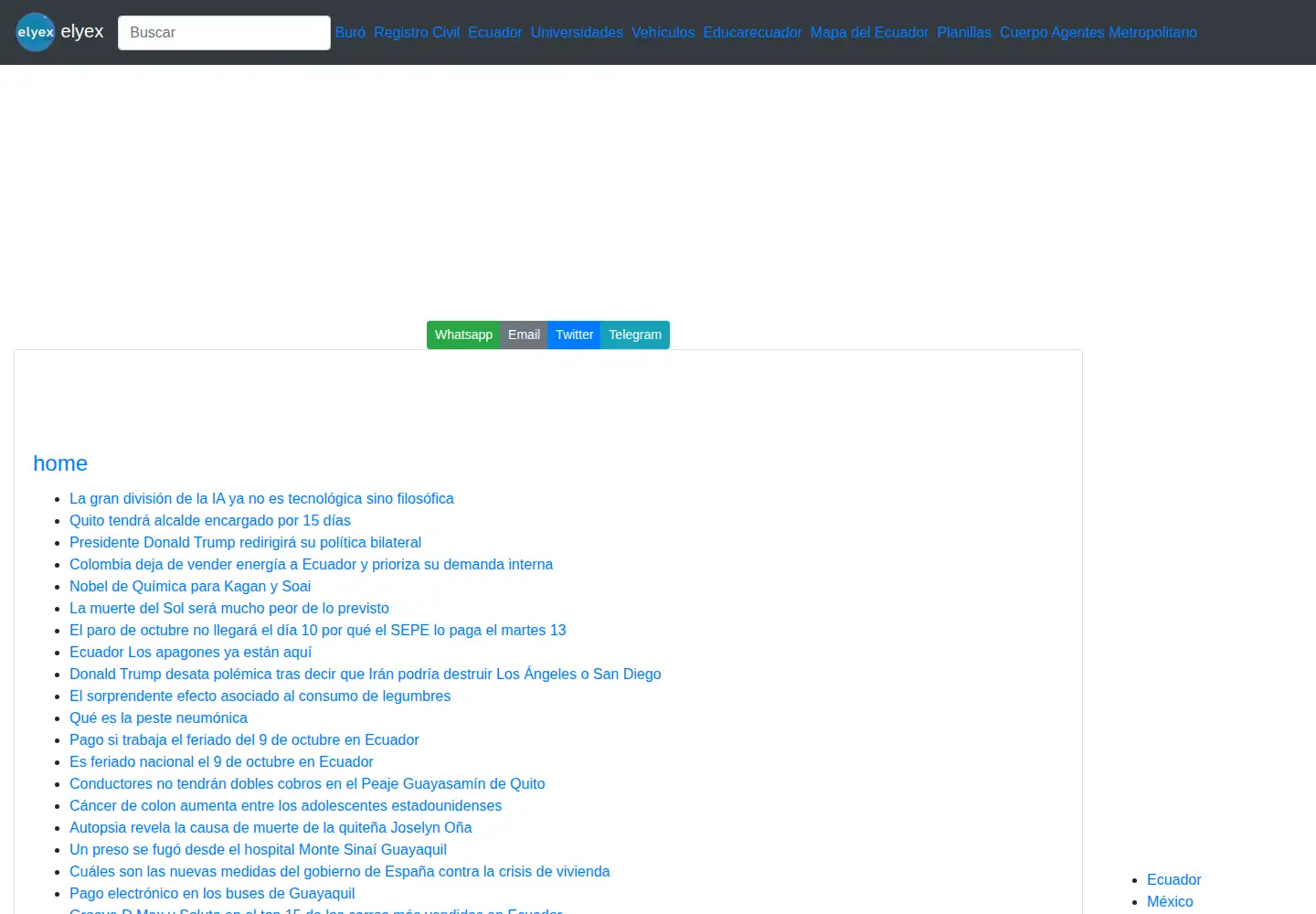Image resolution: width=1316 pixels, height=914 pixels.
Task: Open Cáncer de colon adolescentes article
Action: click(x=285, y=805)
